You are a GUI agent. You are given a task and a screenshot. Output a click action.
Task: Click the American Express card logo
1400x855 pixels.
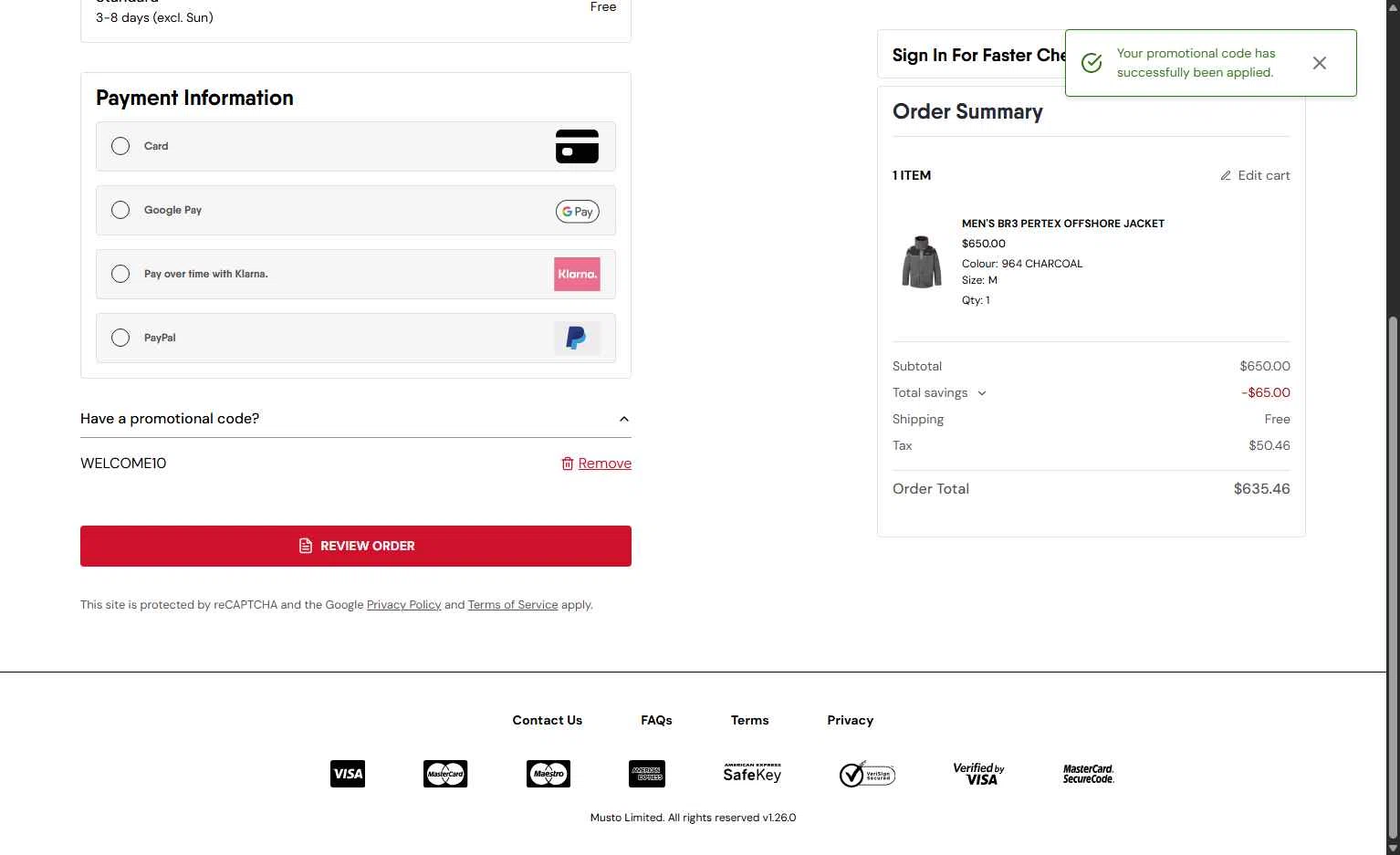pos(647,774)
